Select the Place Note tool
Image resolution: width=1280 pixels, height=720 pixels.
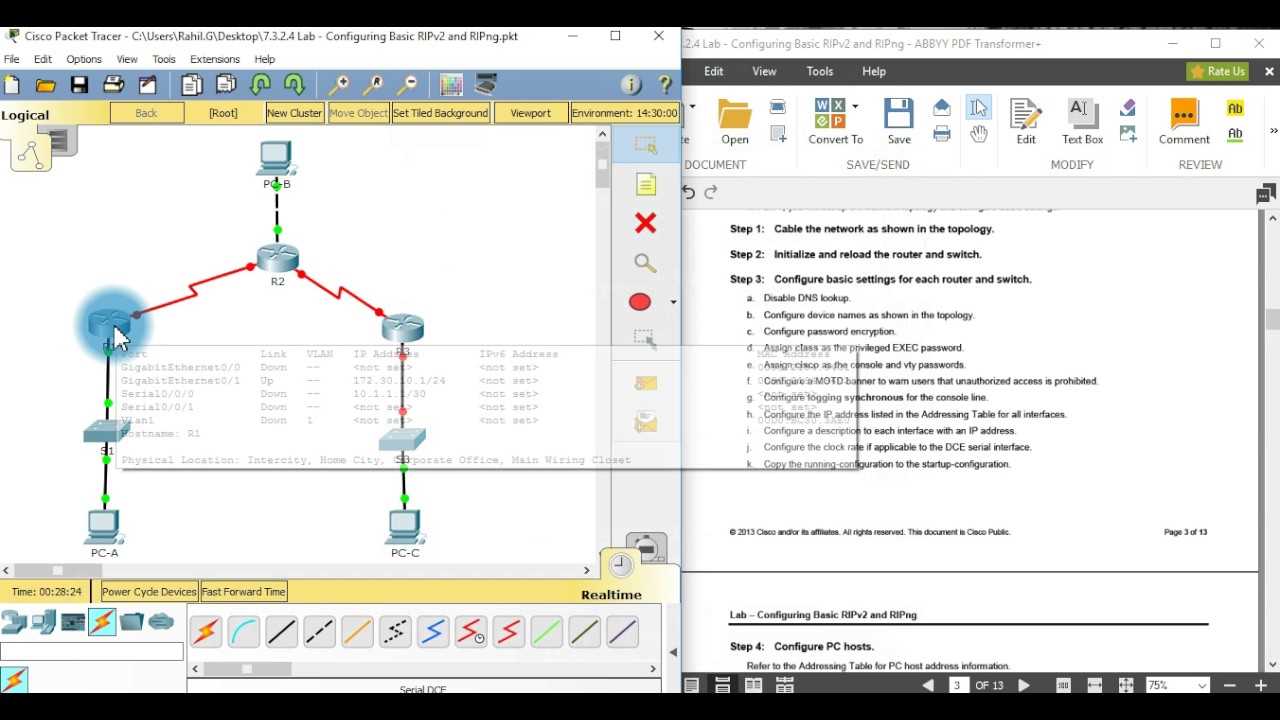pos(645,185)
